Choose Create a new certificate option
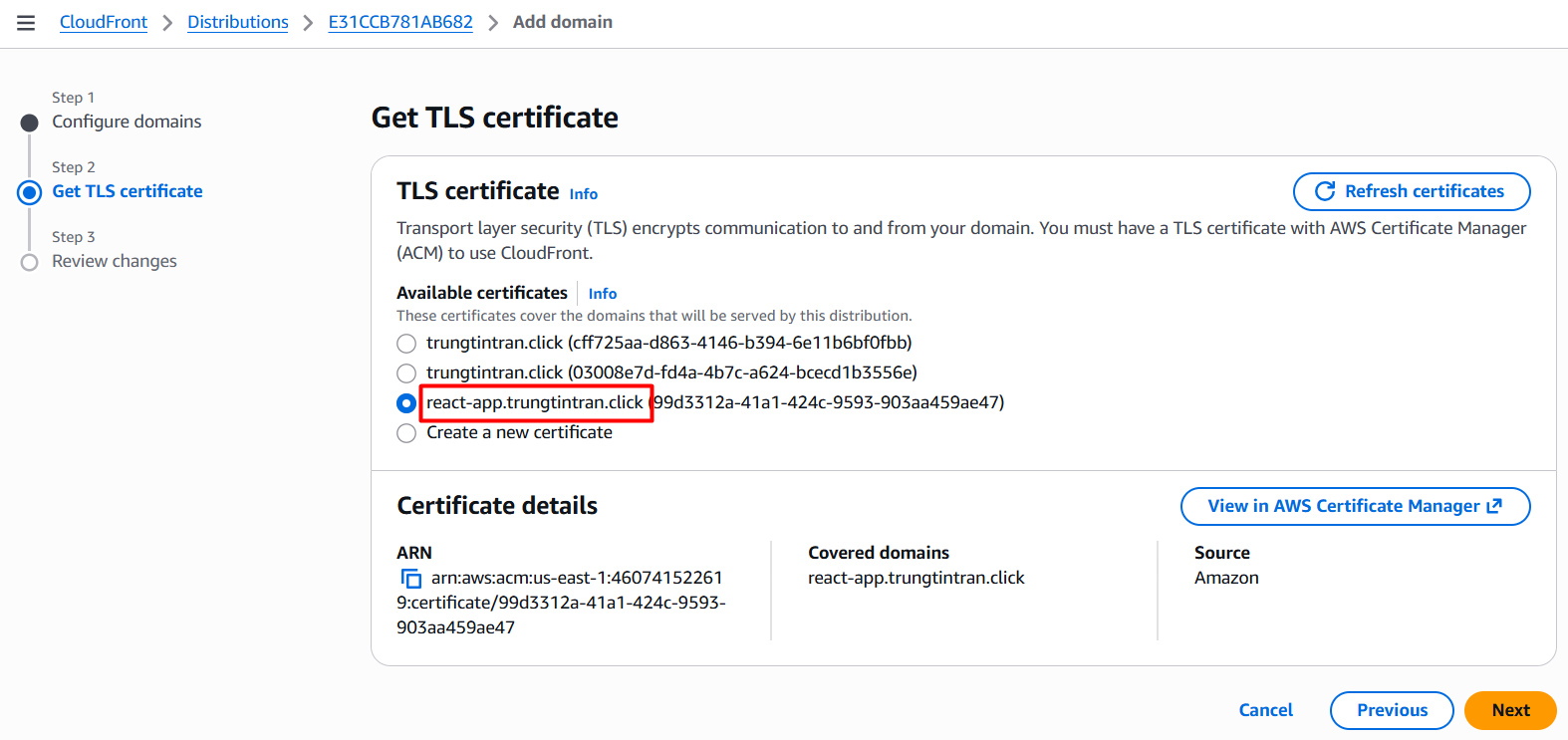Image resolution: width=1568 pixels, height=740 pixels. (x=406, y=433)
